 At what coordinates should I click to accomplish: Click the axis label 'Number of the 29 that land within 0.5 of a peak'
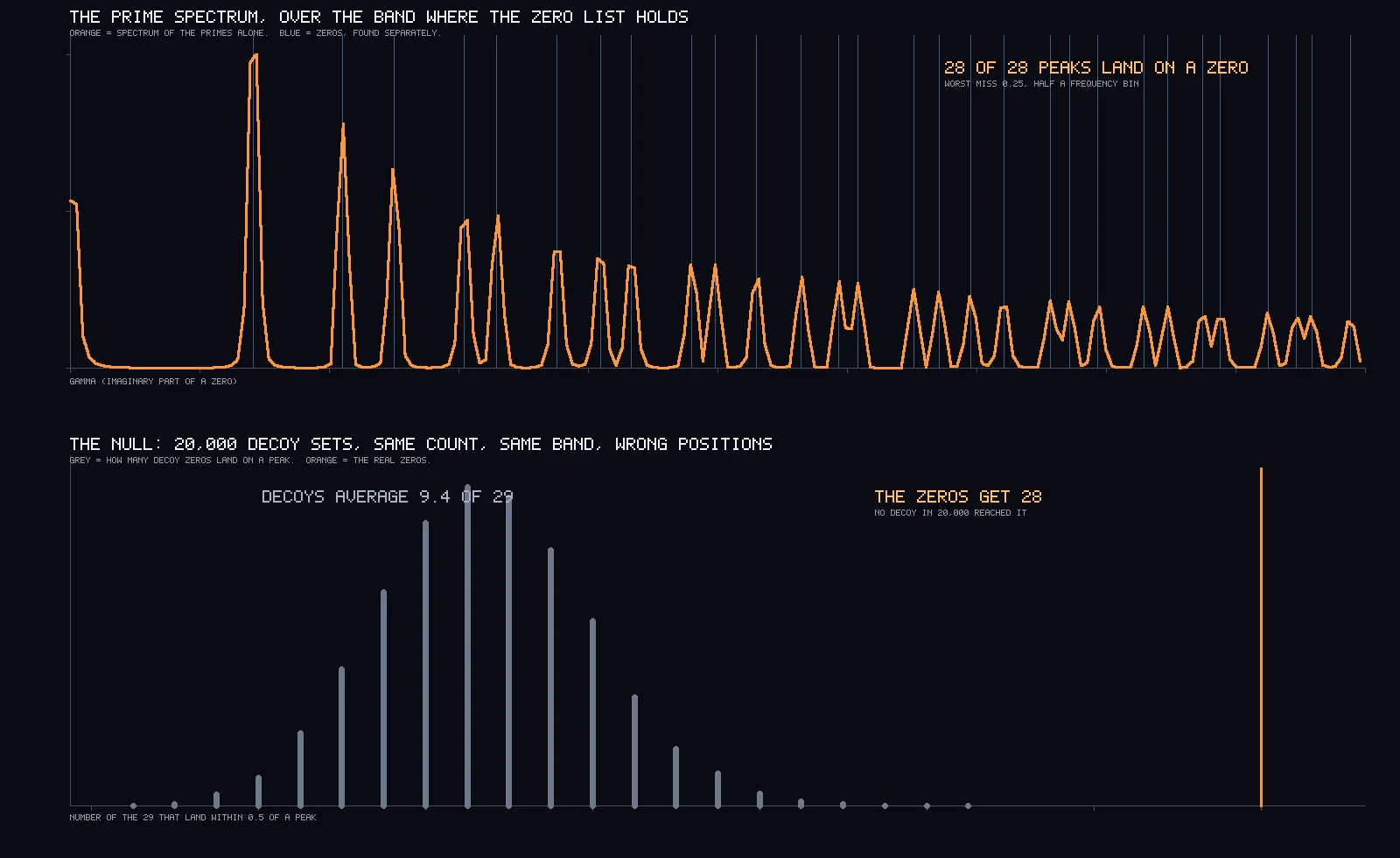192,818
